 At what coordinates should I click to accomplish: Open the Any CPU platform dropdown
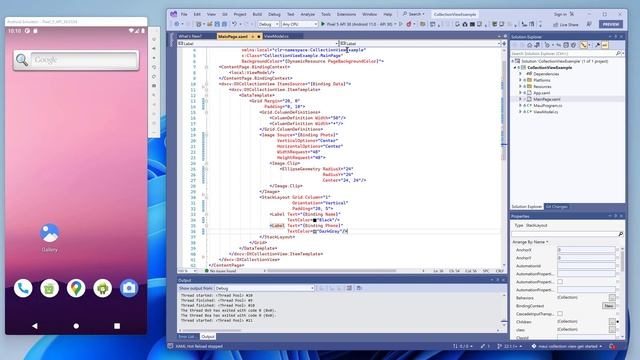[300, 24]
